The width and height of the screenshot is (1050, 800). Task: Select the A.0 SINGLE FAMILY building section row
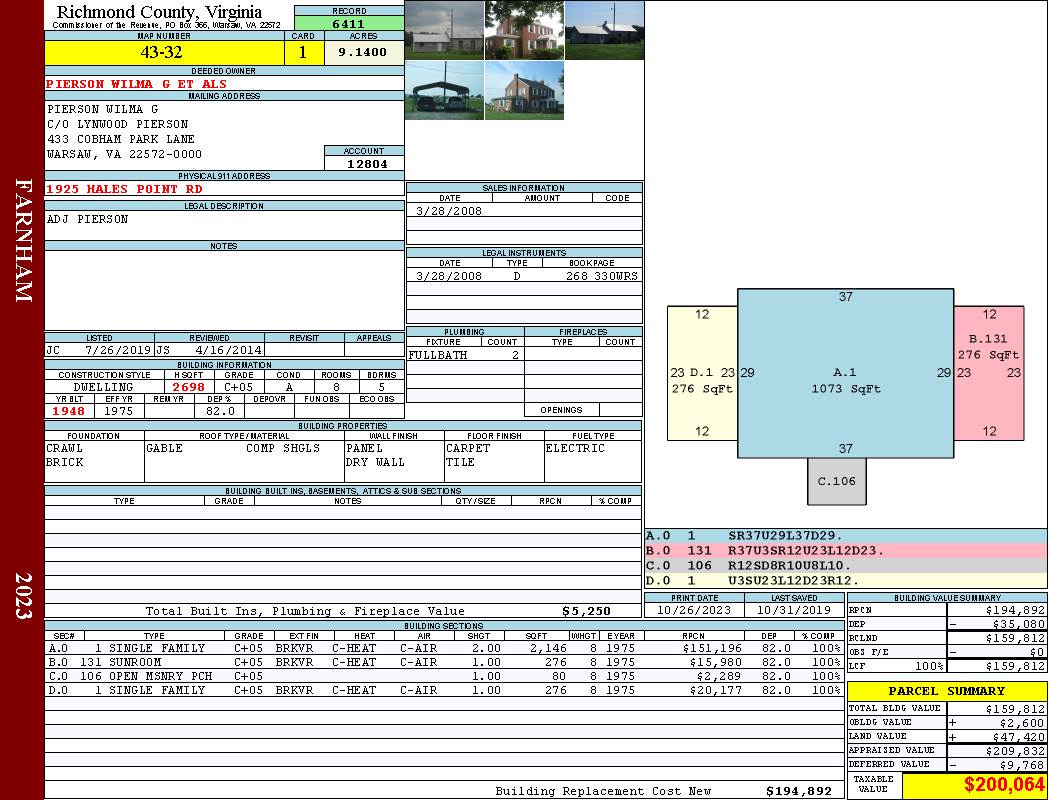click(x=443, y=648)
